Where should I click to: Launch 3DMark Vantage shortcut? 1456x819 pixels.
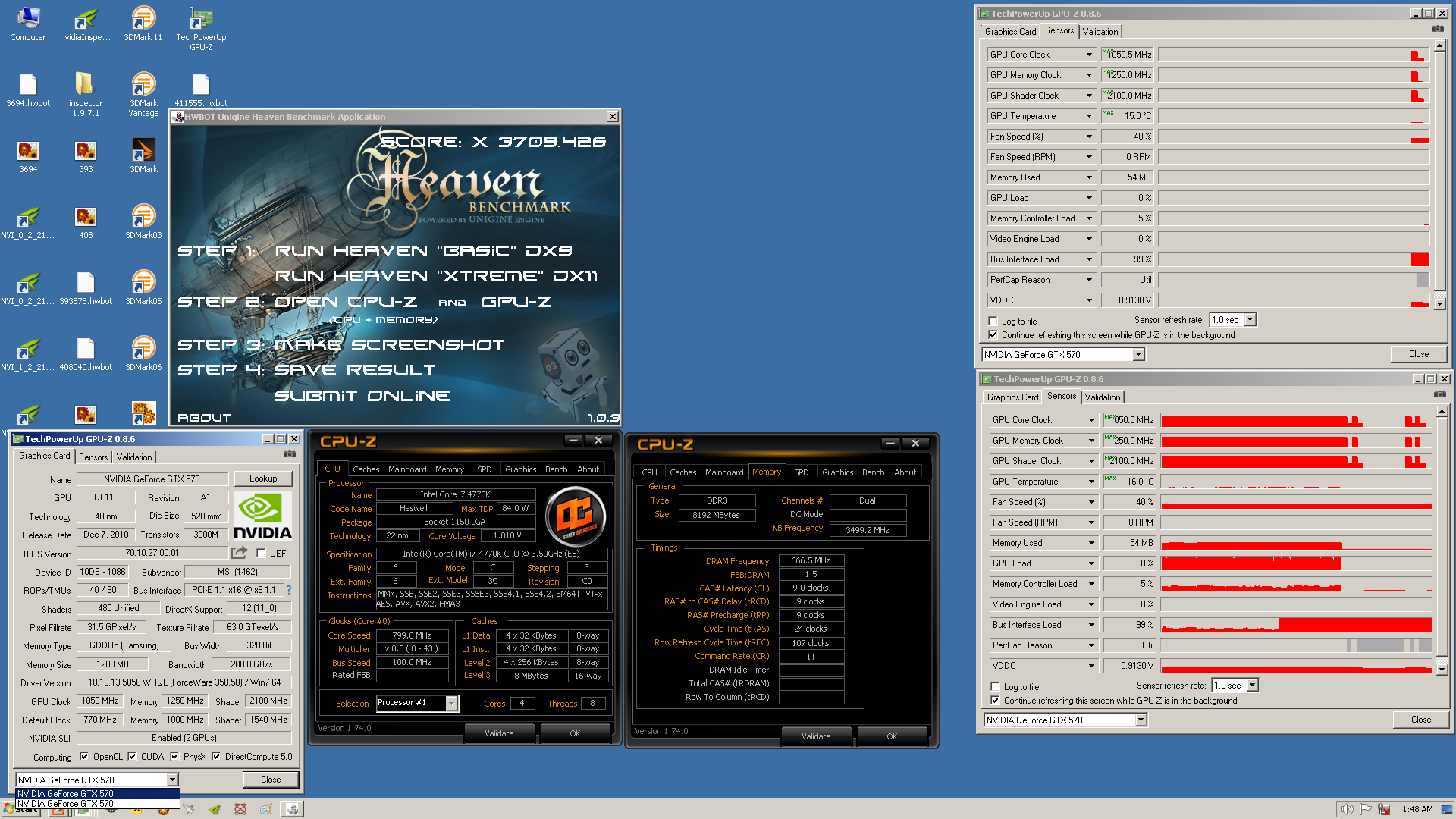[143, 94]
